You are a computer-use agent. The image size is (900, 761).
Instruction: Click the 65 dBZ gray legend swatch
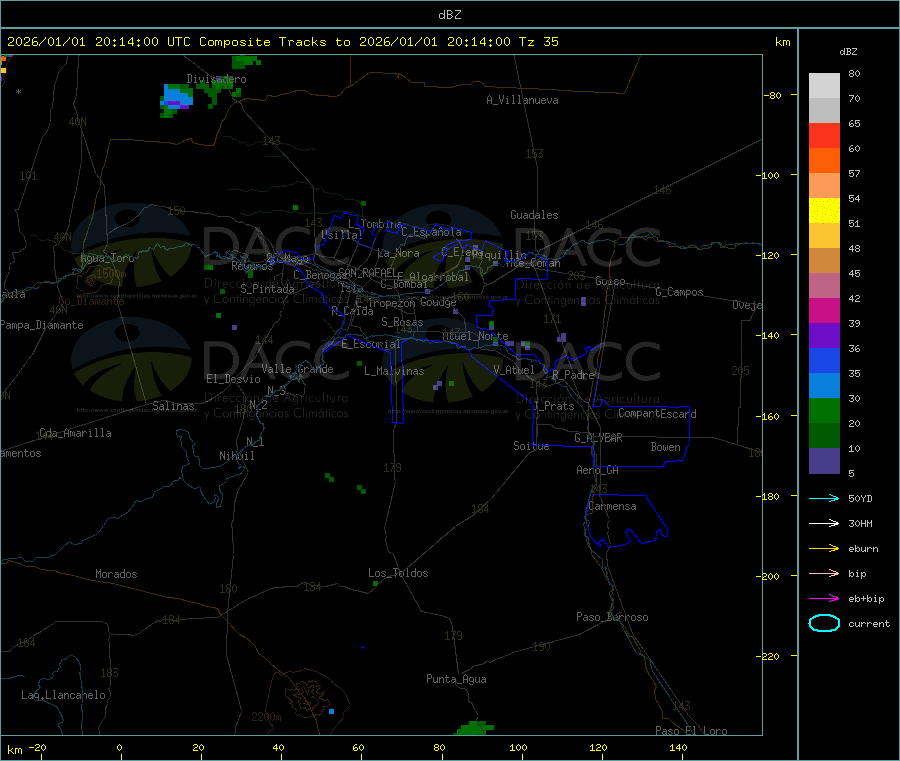[824, 110]
